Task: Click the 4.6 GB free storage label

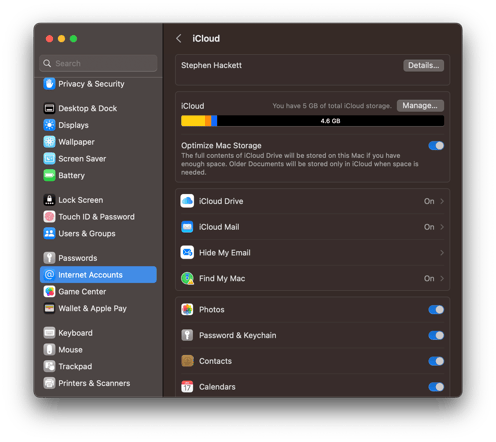Action: 330,121
